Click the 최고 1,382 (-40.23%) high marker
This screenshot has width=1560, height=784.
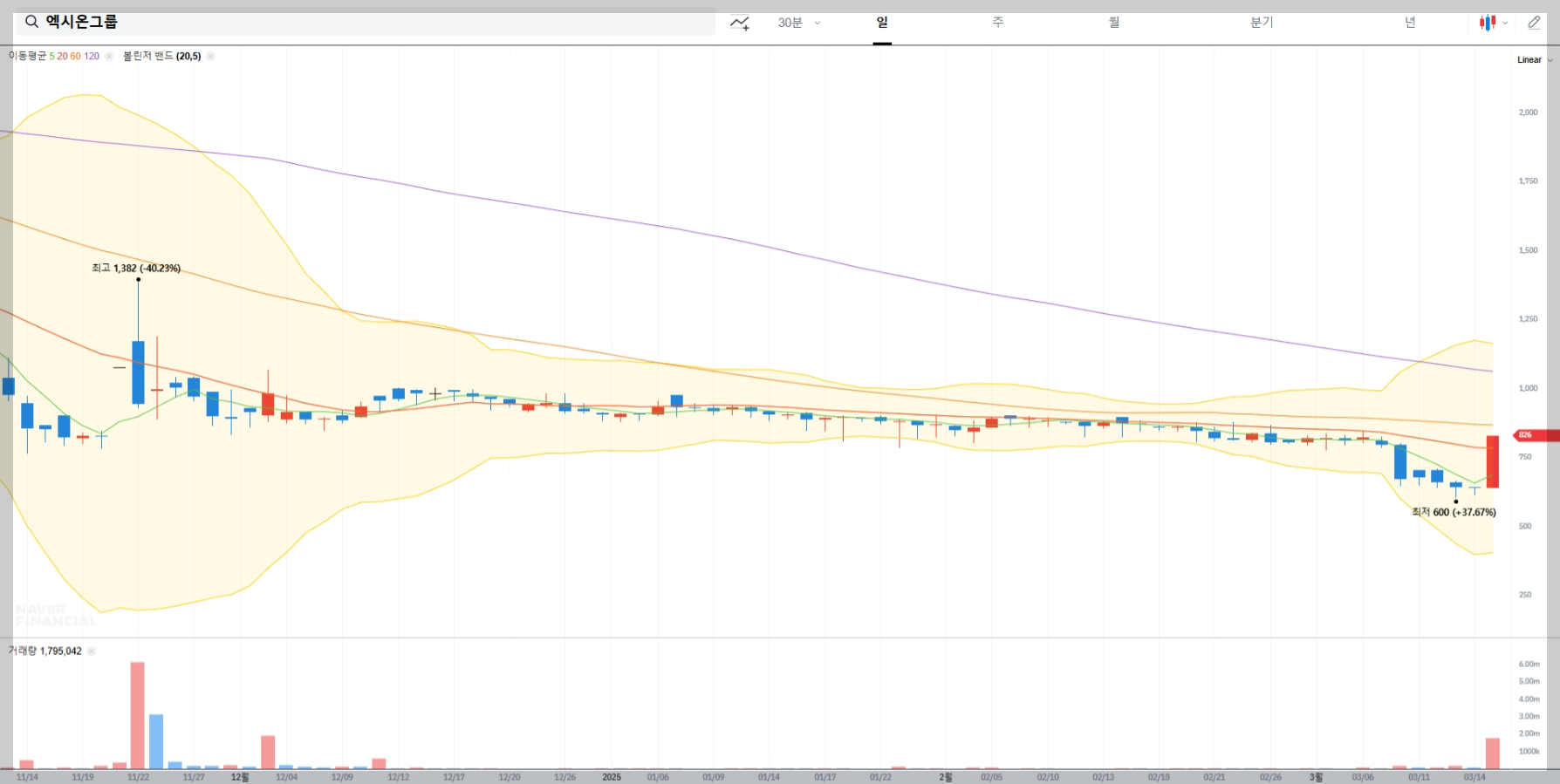[x=136, y=269]
